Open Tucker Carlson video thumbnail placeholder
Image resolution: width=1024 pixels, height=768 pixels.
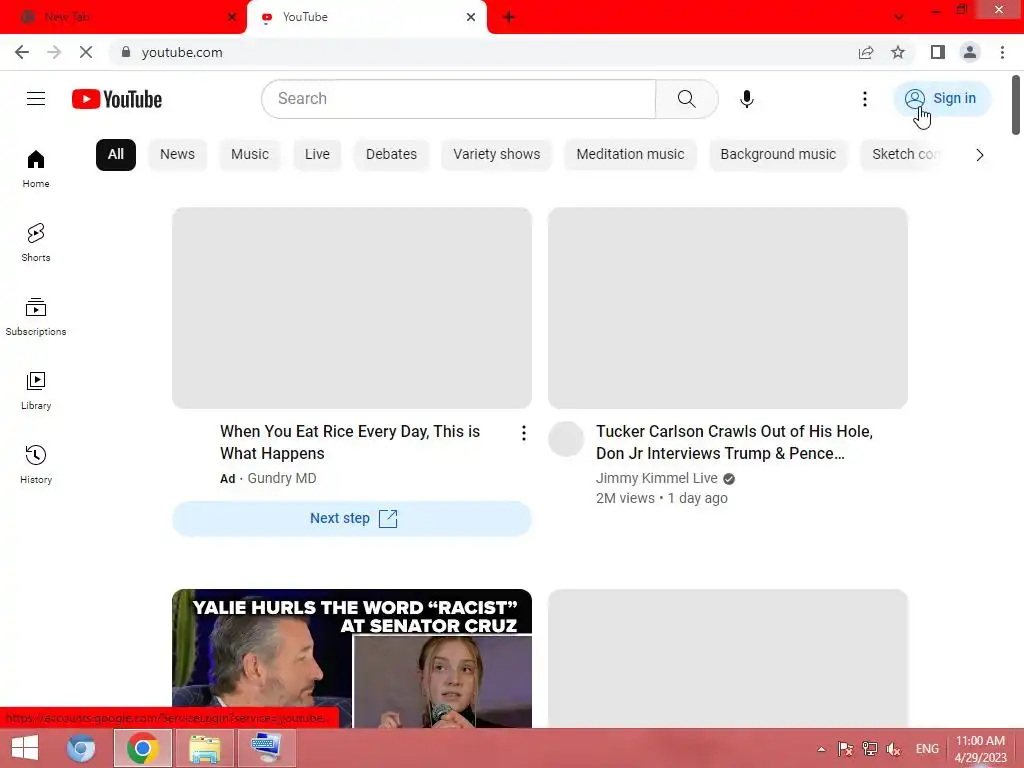tap(728, 308)
